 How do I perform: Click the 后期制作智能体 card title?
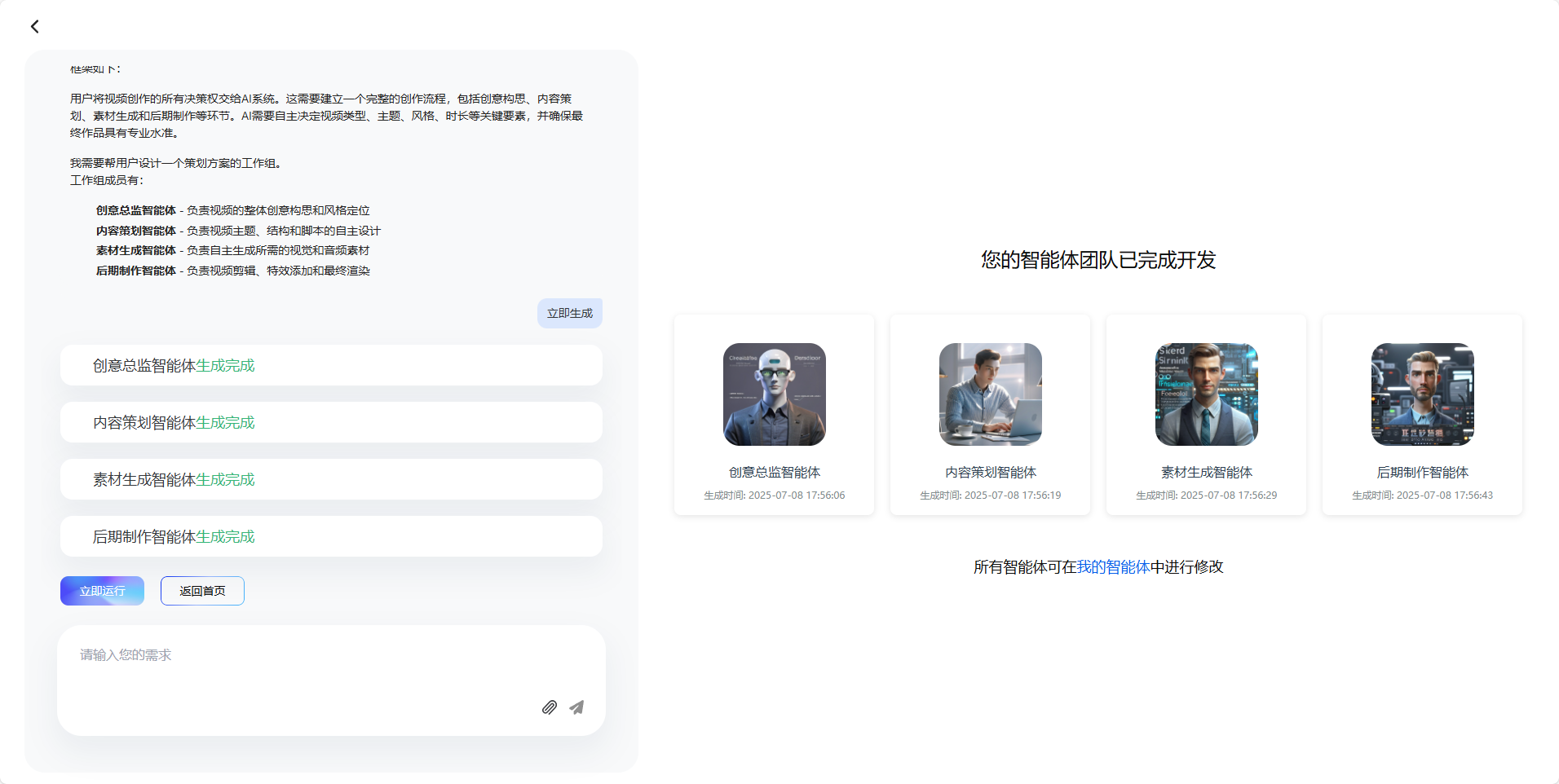[1423, 473]
